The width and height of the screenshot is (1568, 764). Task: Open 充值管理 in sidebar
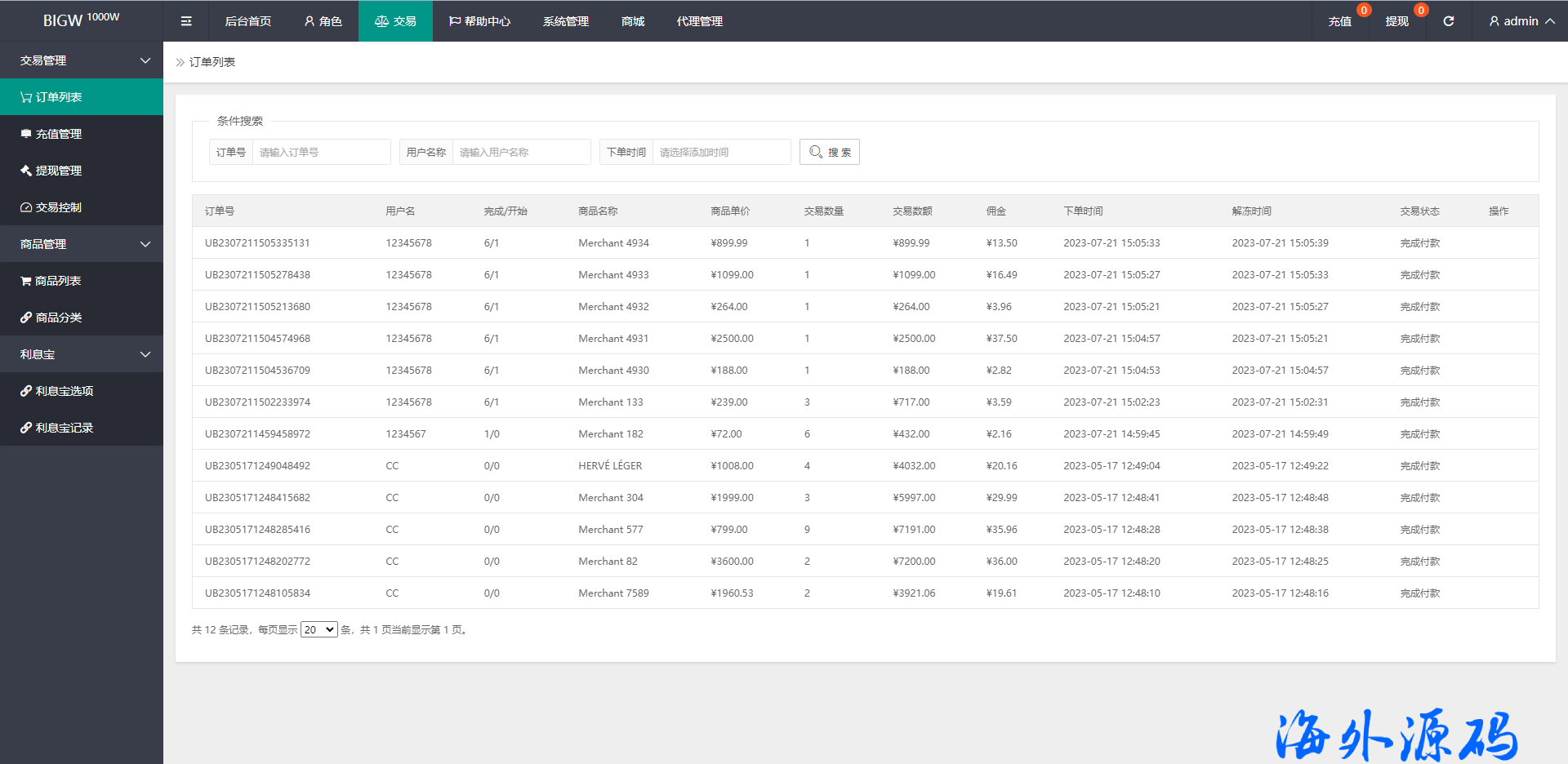pyautogui.click(x=58, y=134)
